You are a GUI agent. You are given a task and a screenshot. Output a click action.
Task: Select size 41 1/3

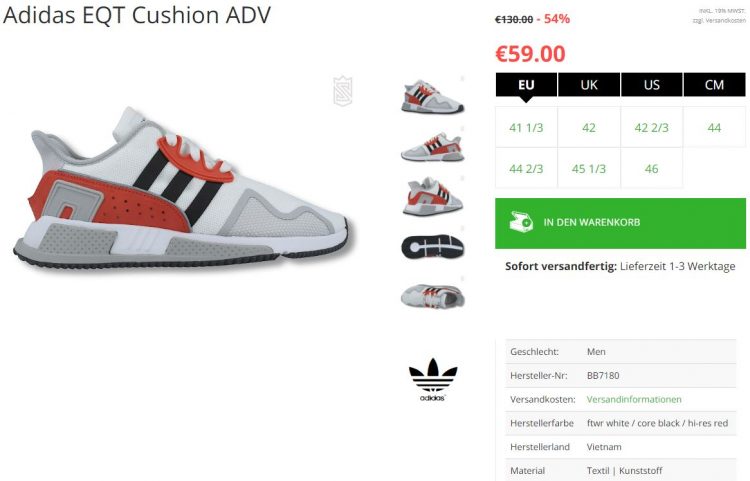[526, 127]
